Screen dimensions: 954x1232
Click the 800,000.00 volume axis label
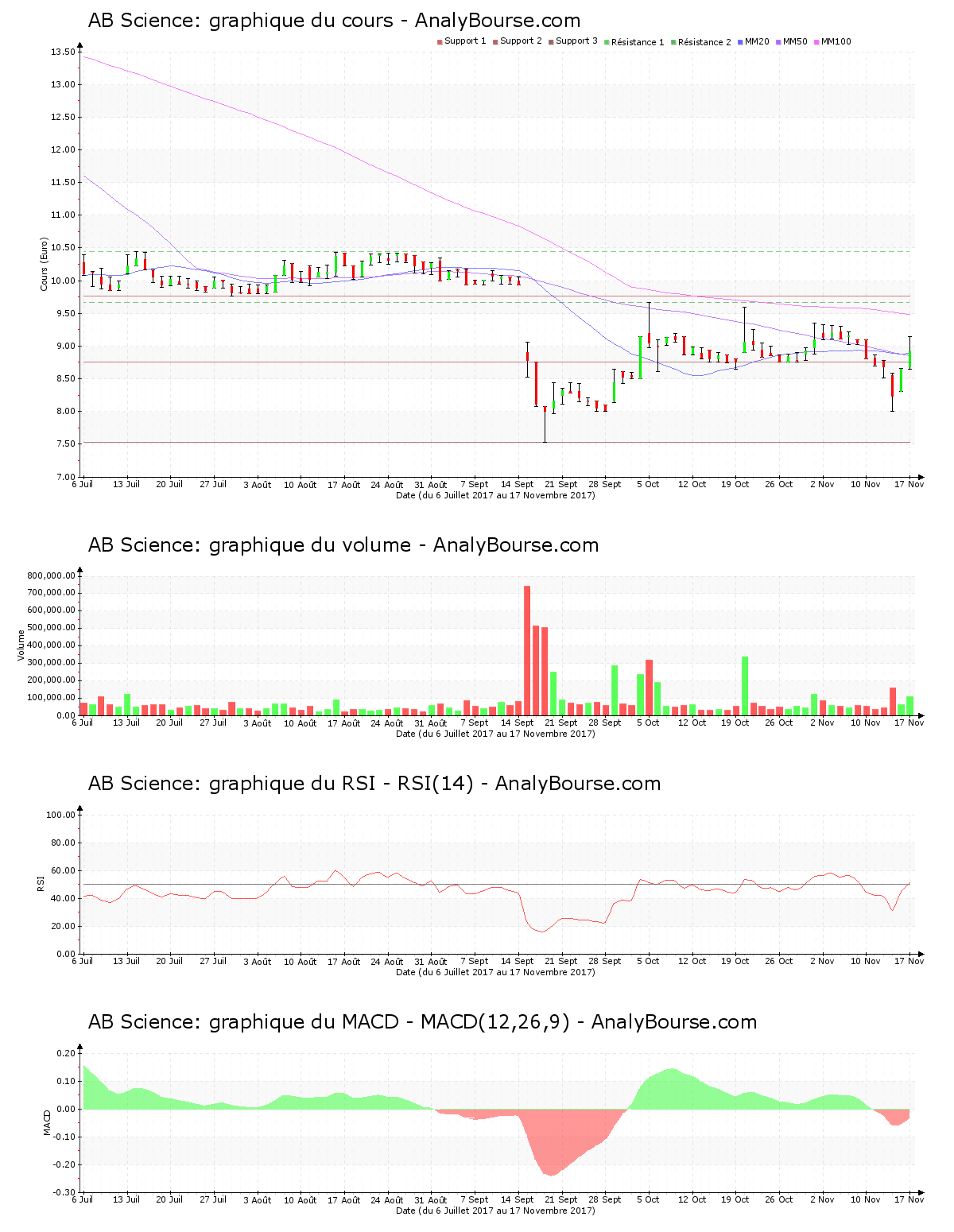coord(51,575)
